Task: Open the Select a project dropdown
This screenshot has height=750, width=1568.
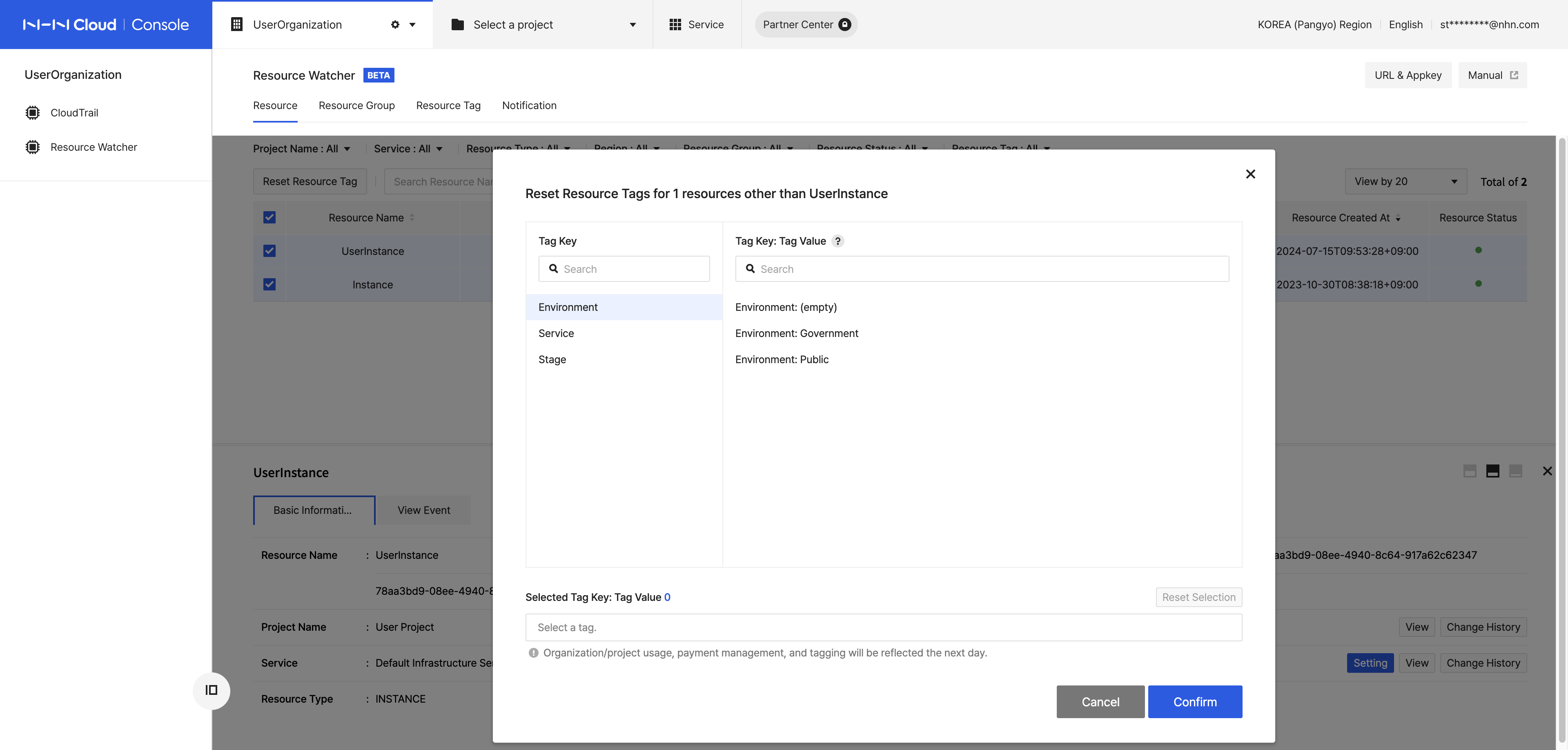Action: click(x=543, y=25)
